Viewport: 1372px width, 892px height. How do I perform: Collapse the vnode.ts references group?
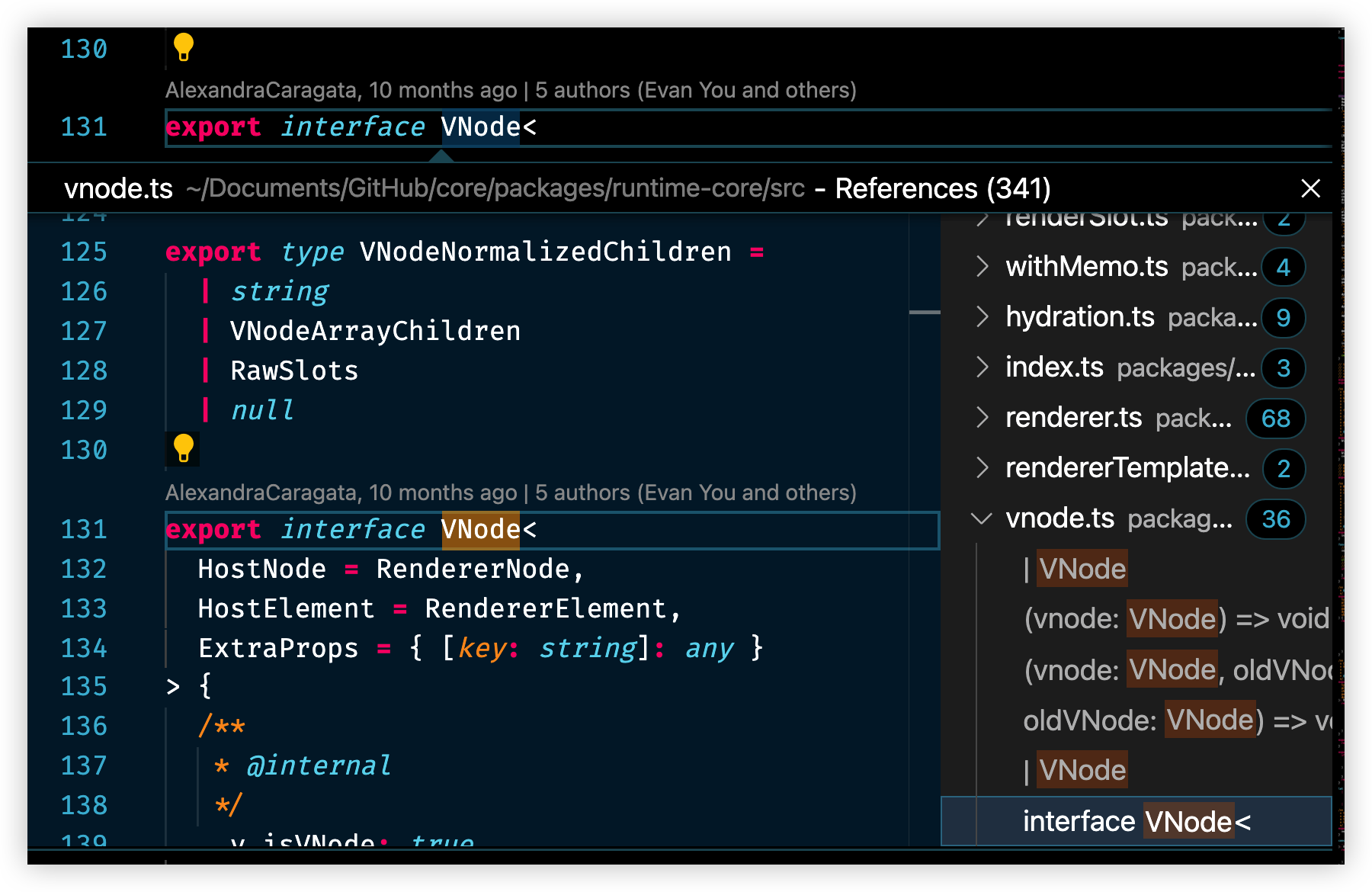(x=982, y=518)
